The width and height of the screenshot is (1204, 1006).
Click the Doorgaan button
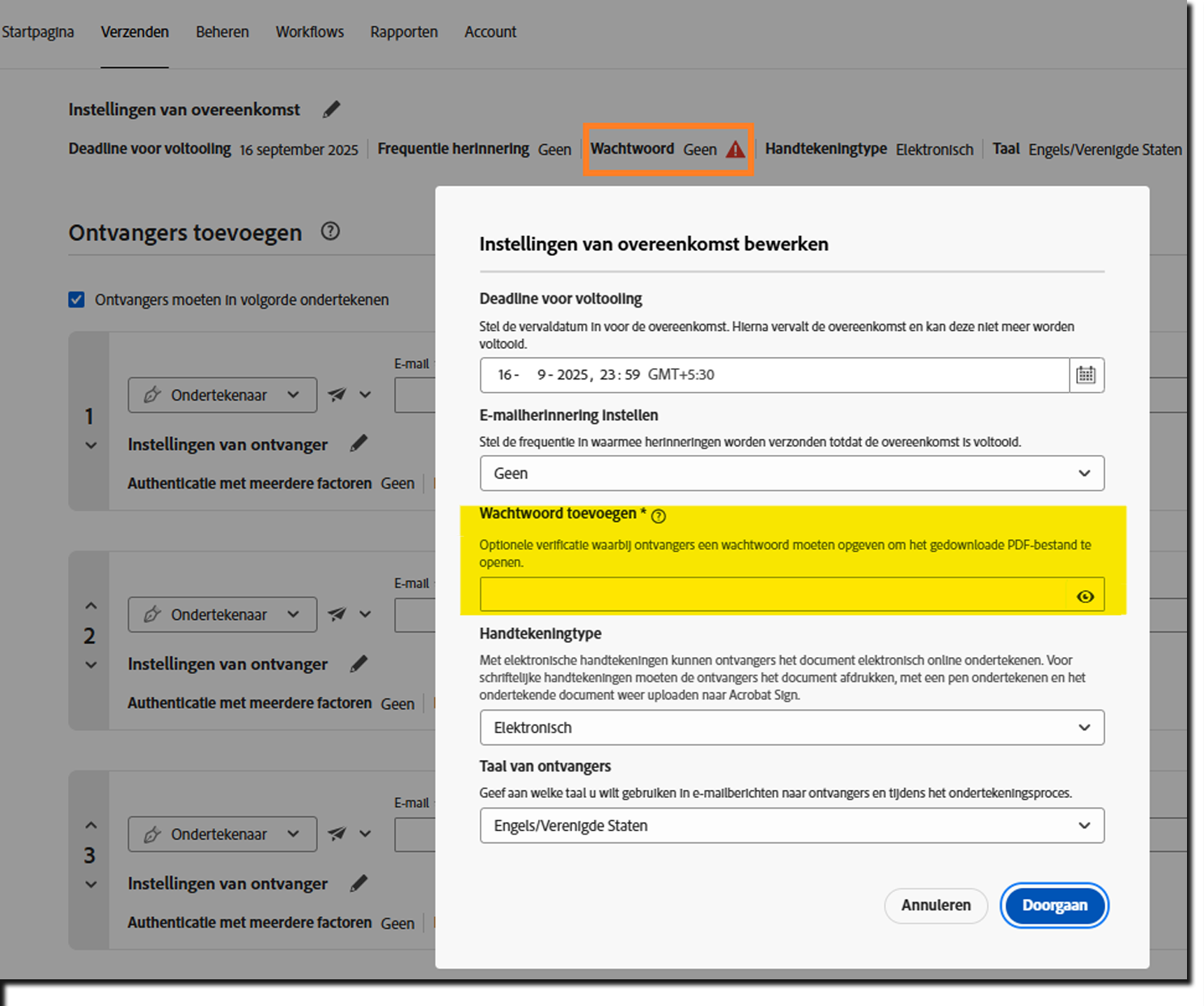[1054, 906]
